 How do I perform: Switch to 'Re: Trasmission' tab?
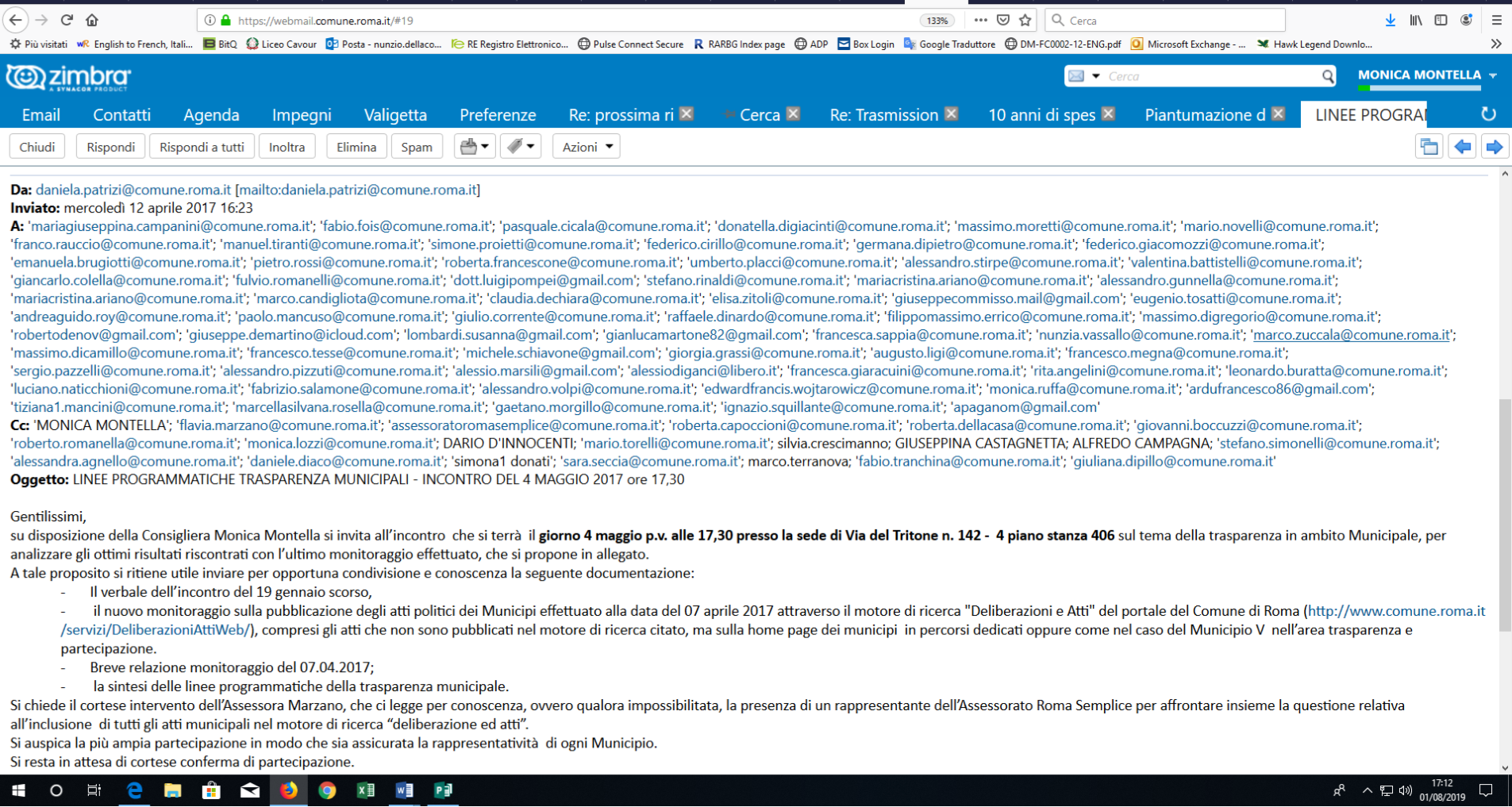click(883, 115)
